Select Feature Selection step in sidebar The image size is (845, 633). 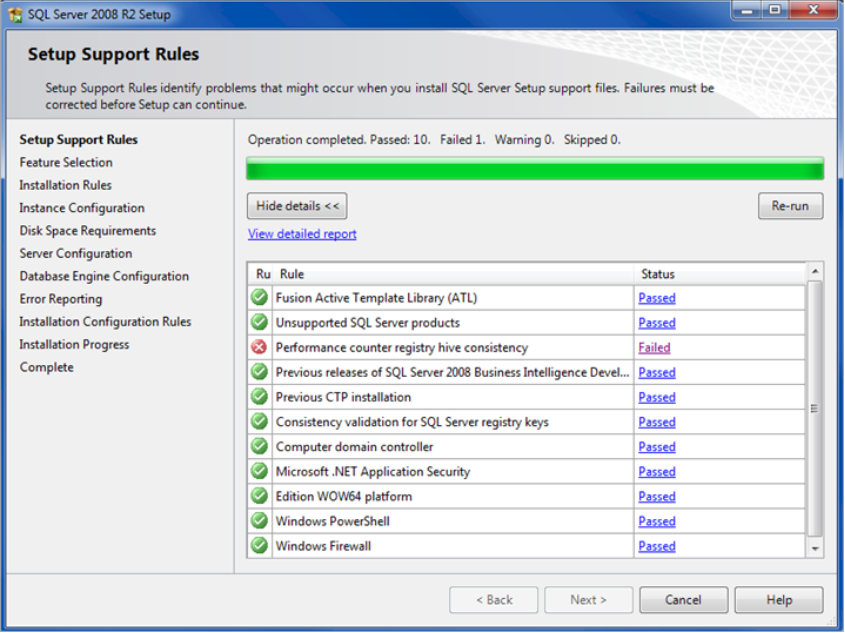coord(66,162)
